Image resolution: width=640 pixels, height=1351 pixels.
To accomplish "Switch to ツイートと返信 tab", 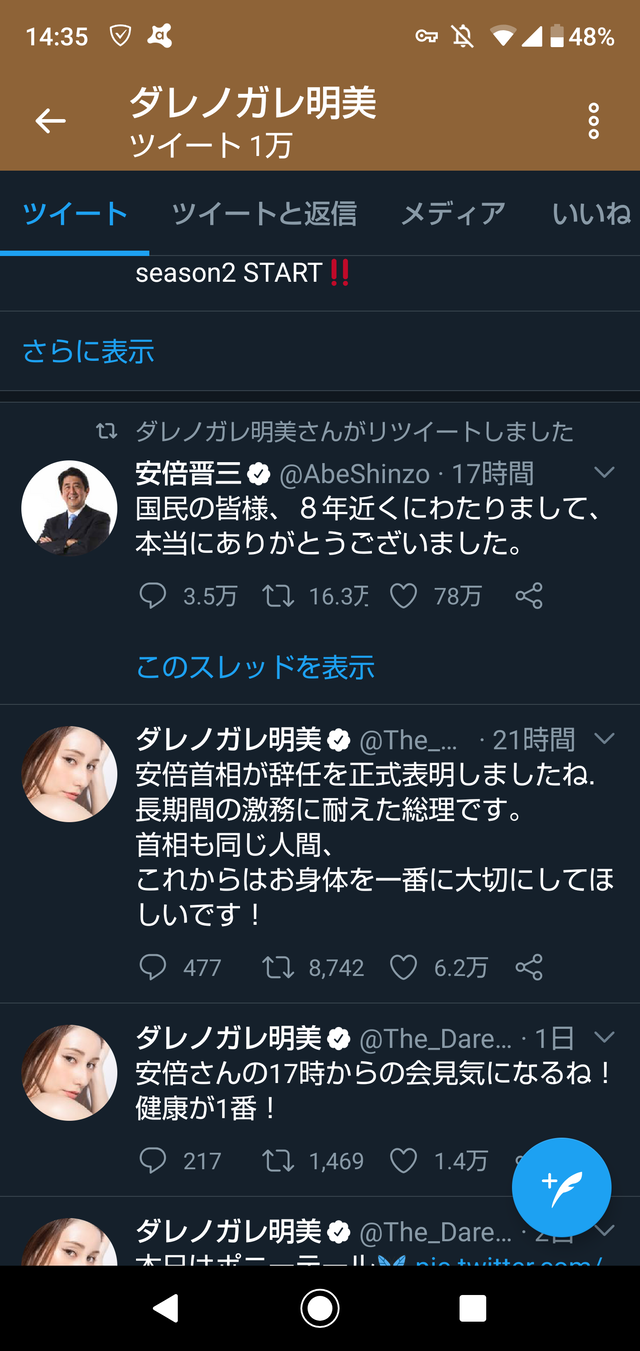I will click(x=264, y=213).
